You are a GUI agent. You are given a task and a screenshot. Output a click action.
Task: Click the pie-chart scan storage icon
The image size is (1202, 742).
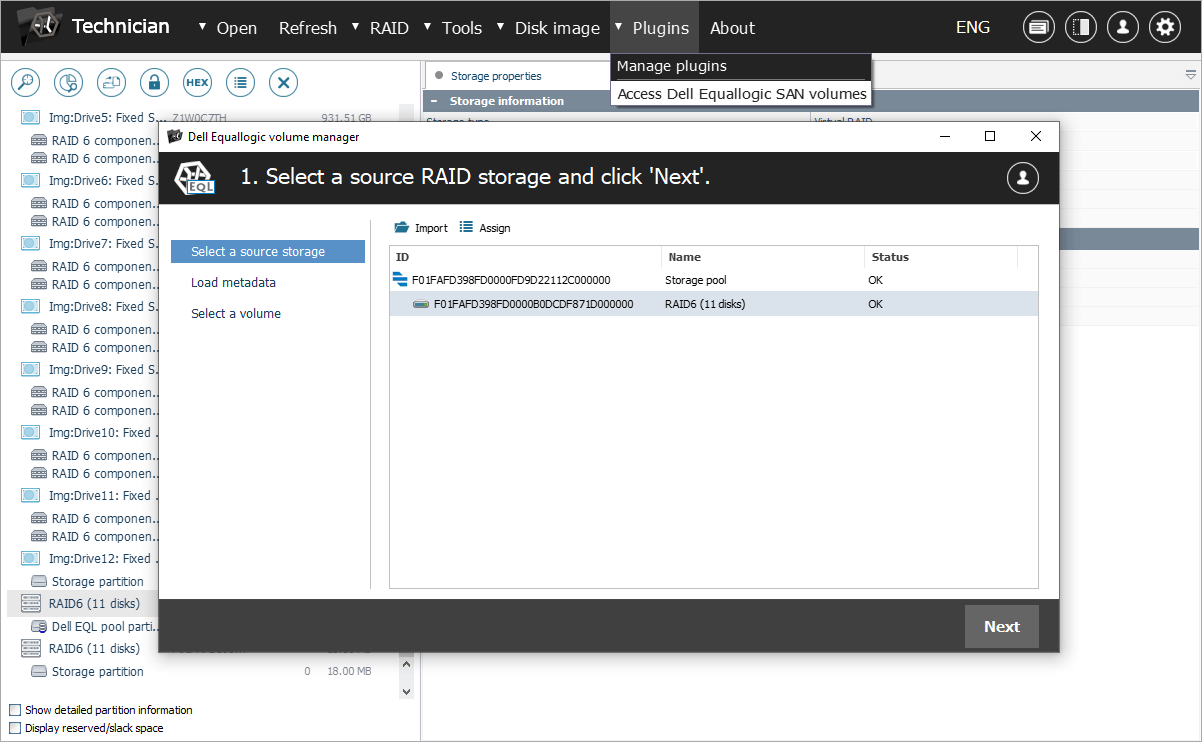[x=69, y=82]
